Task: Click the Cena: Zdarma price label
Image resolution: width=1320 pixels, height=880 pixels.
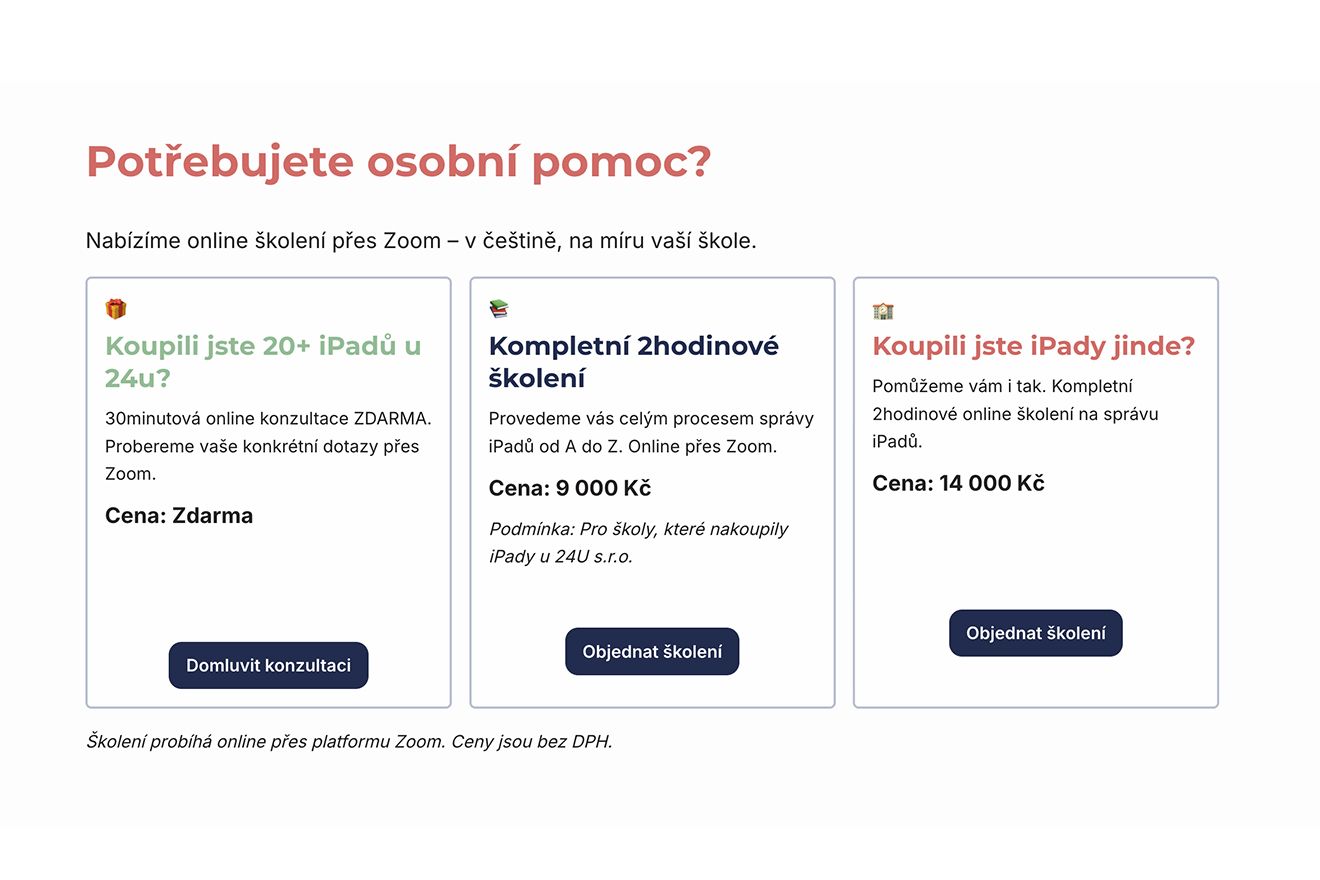Action: [x=179, y=516]
